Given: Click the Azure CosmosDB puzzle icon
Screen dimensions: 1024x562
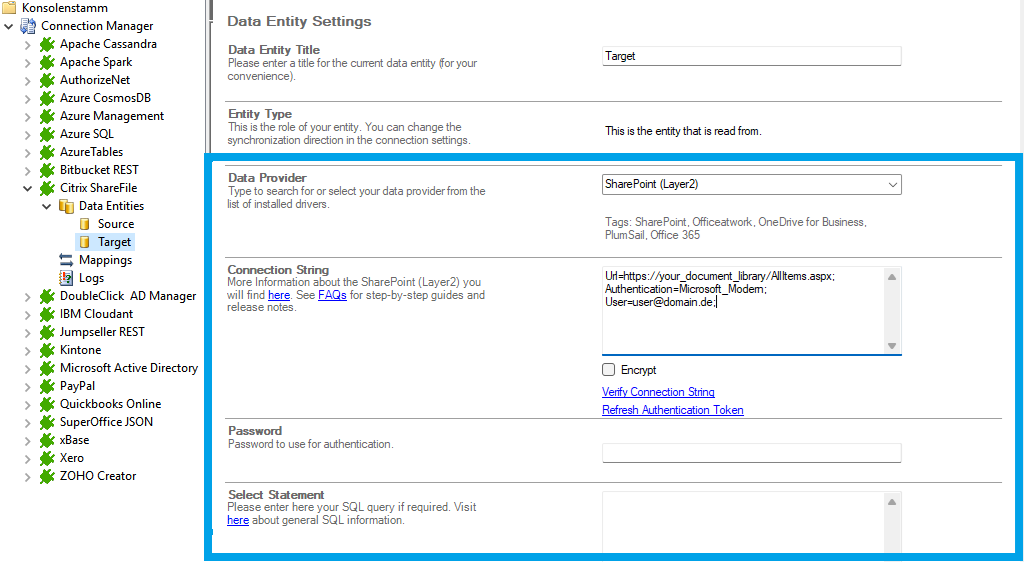Looking at the screenshot, I should click(x=47, y=98).
